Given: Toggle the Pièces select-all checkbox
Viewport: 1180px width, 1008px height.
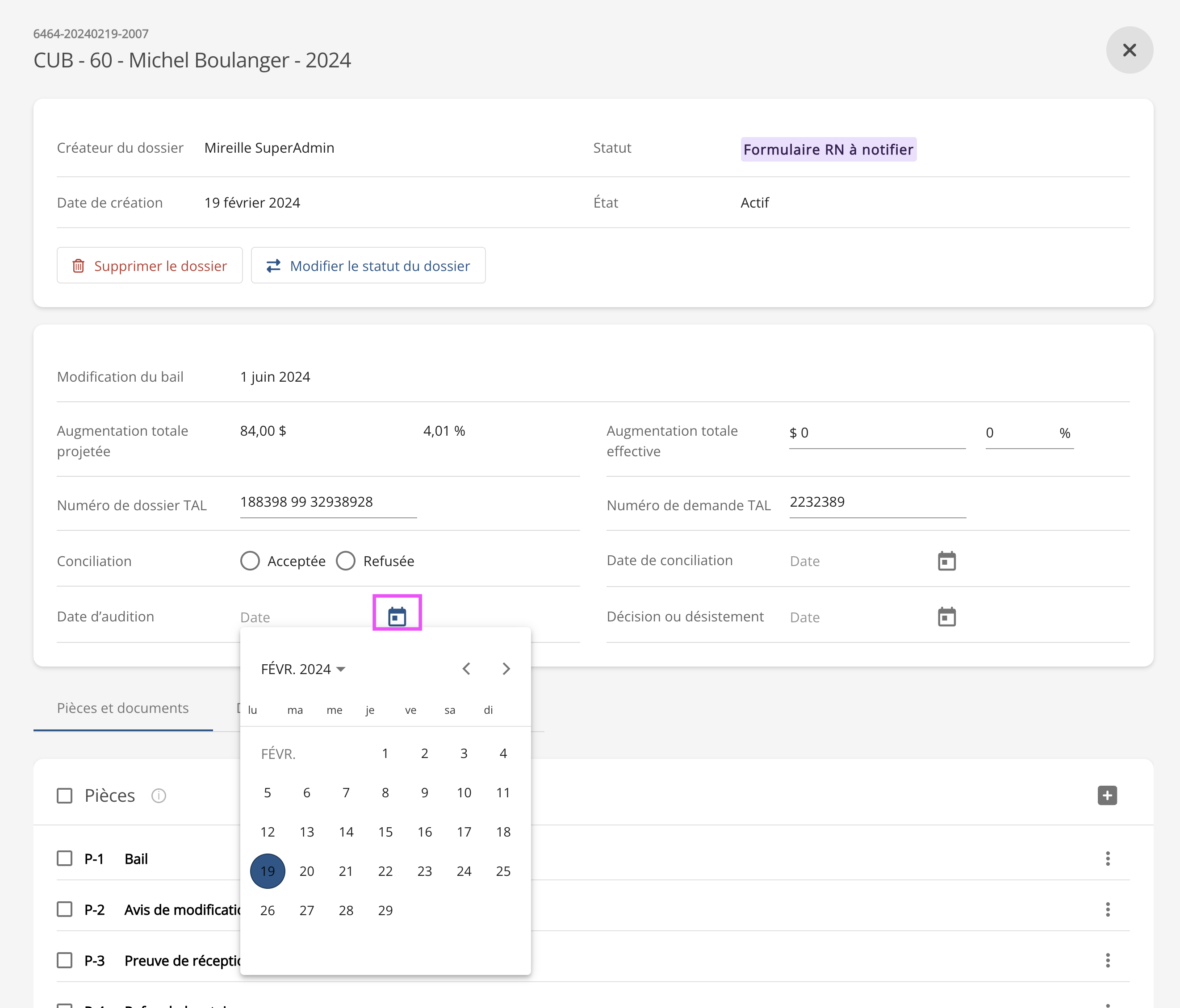Looking at the screenshot, I should pos(65,796).
